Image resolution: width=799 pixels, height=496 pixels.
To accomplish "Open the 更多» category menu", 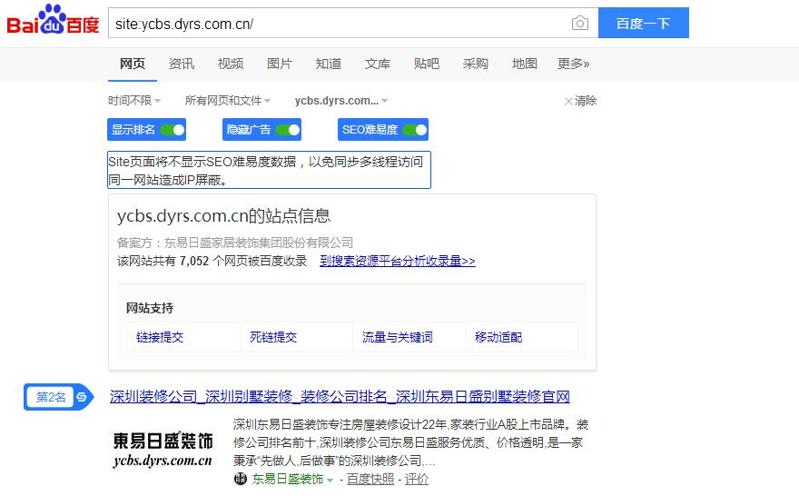I will 573,64.
